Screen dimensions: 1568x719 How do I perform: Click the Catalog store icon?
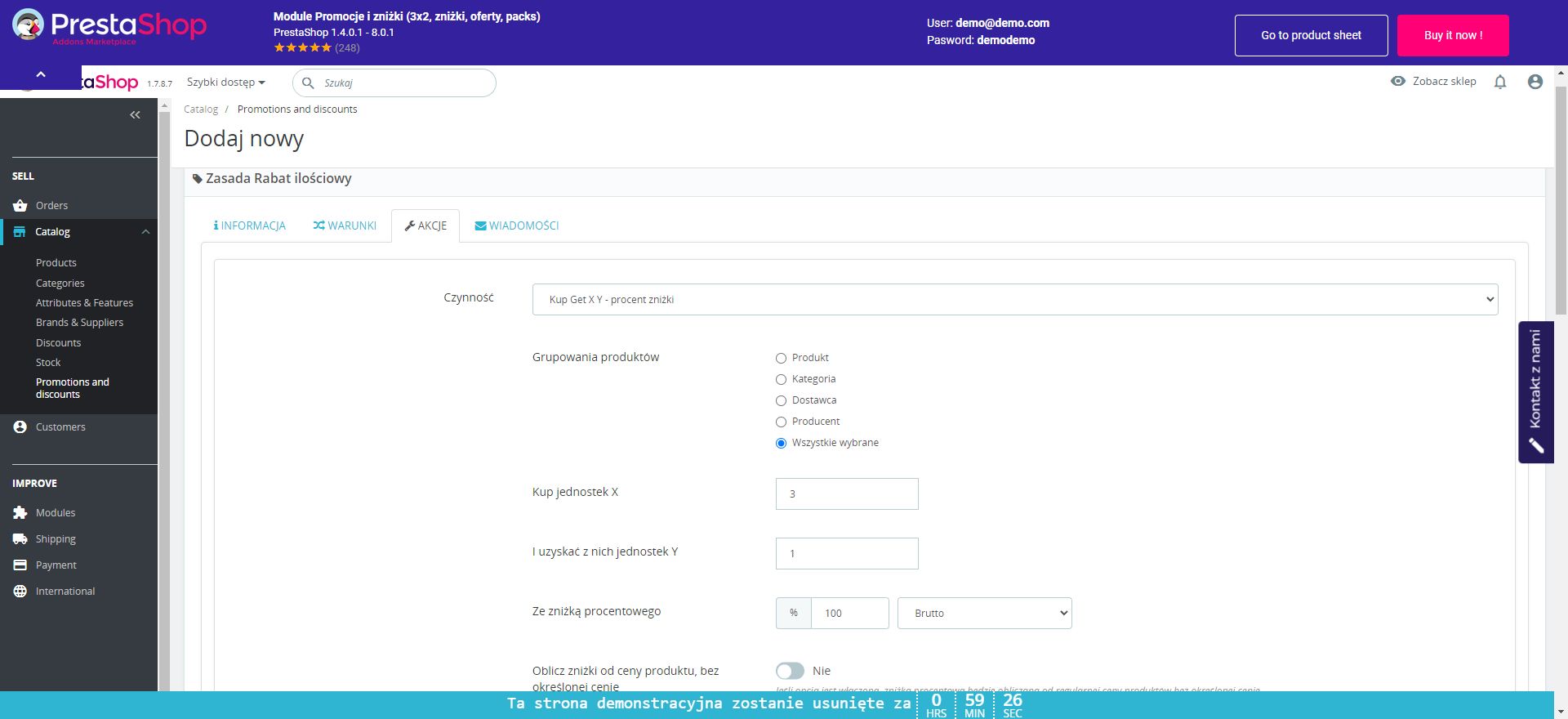click(20, 232)
